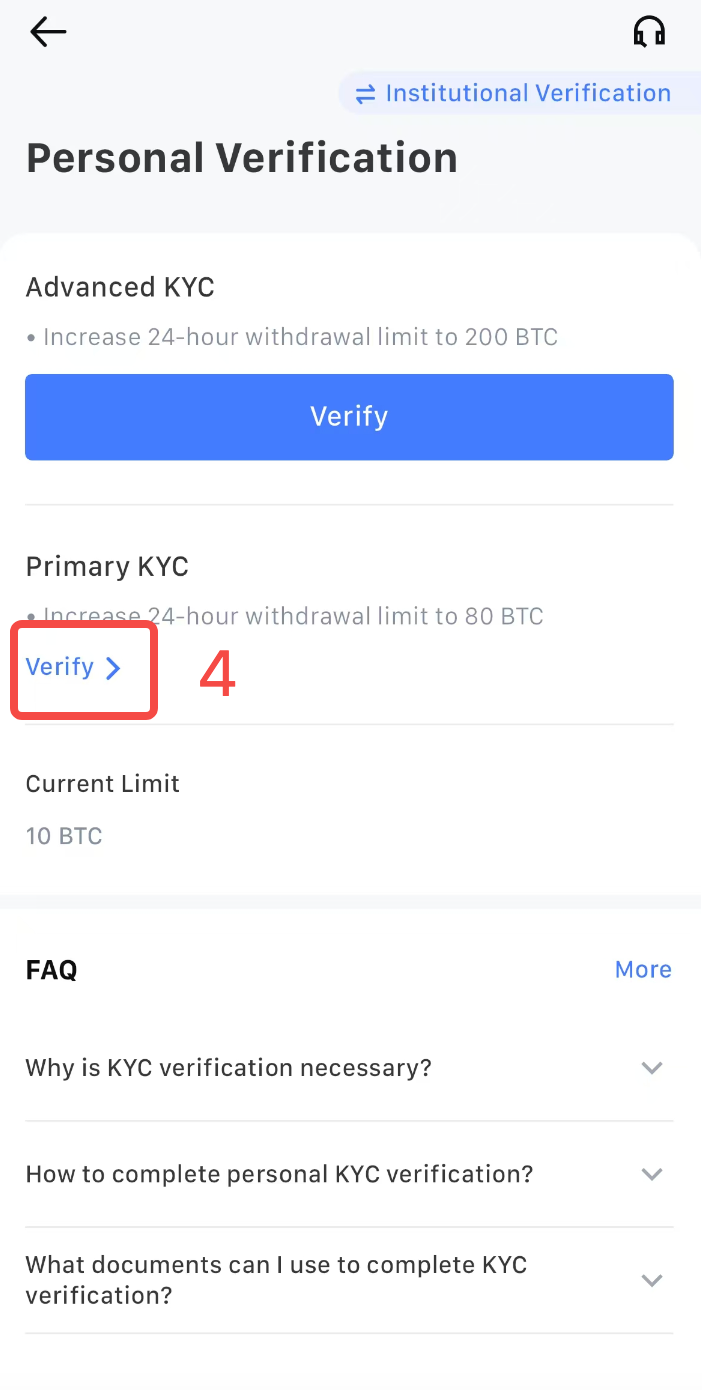Expand chevron for how to complete personal KYC
The height and width of the screenshot is (1390, 702).
click(x=652, y=1174)
